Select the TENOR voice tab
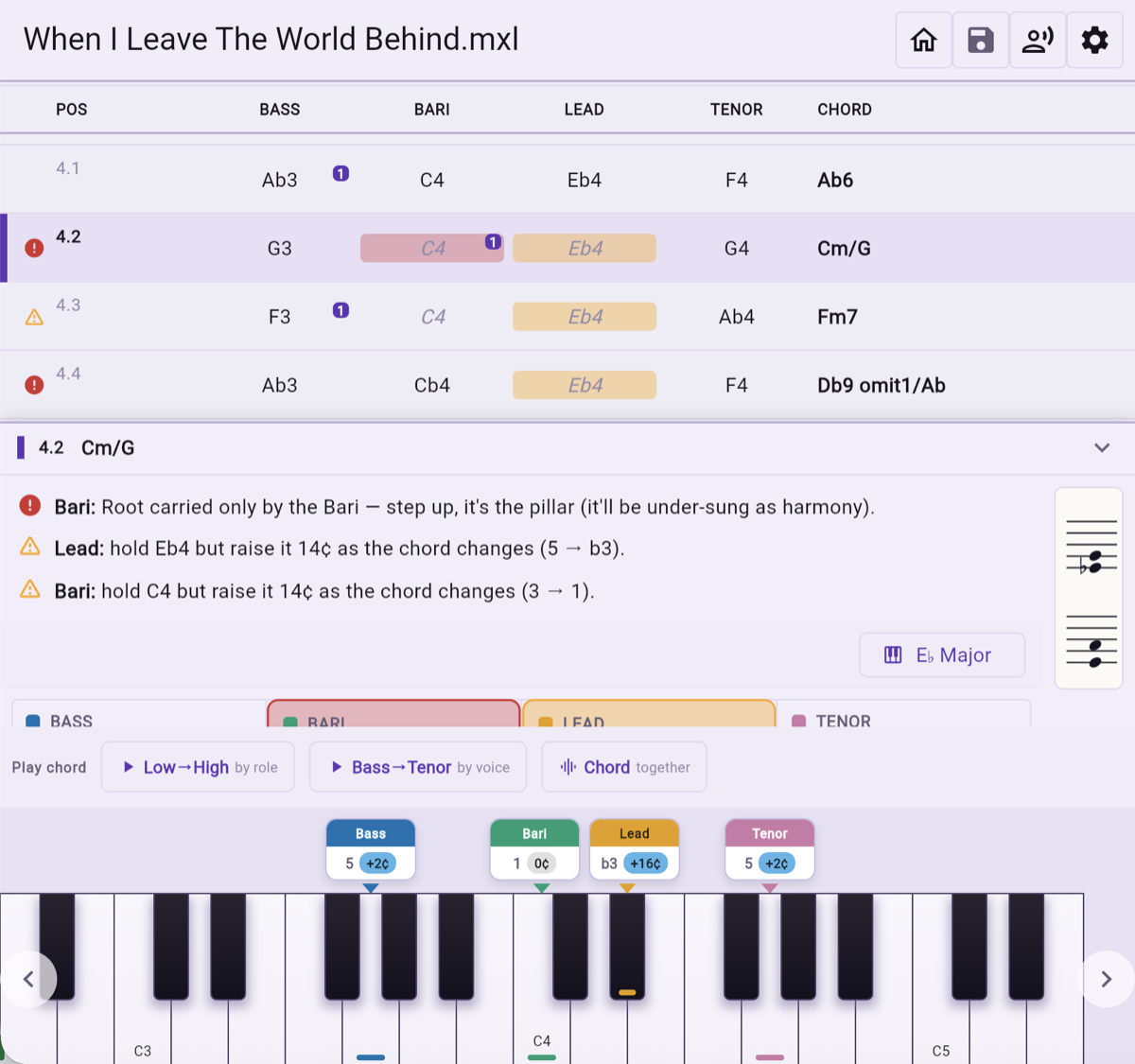Image resolution: width=1135 pixels, height=1064 pixels. pos(904,714)
